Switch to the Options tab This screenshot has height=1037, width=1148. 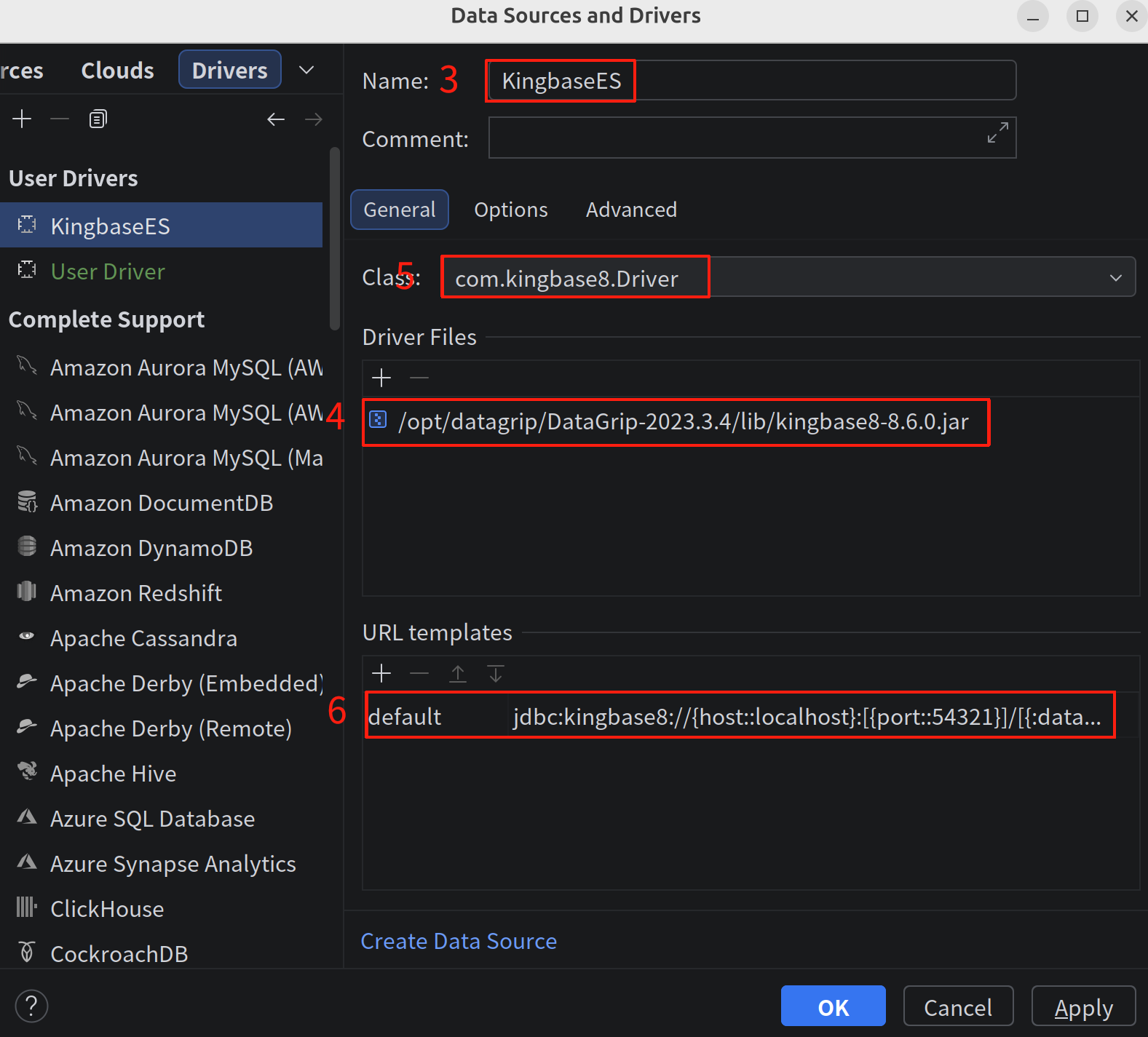tap(510, 210)
